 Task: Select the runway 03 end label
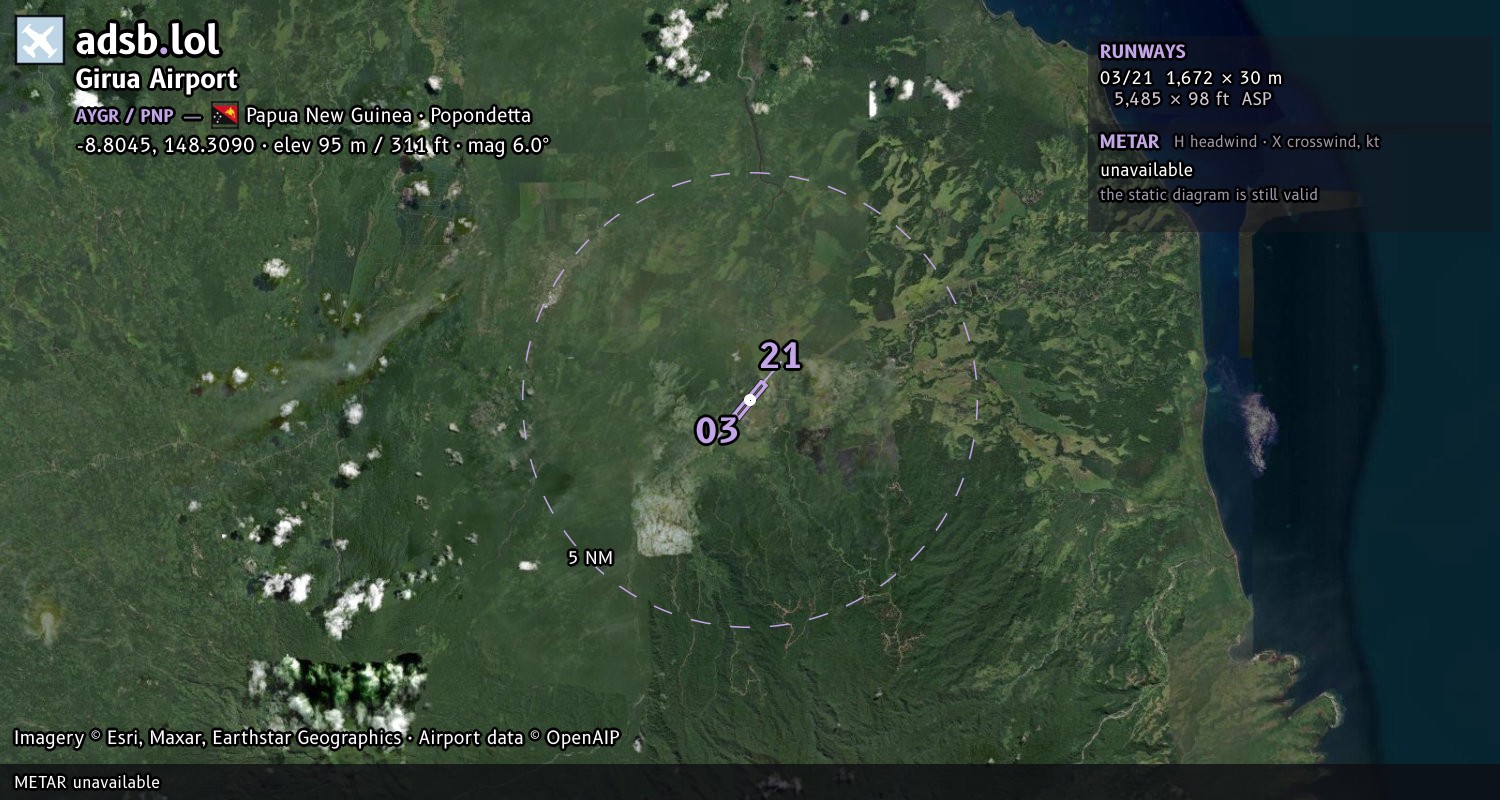717,431
